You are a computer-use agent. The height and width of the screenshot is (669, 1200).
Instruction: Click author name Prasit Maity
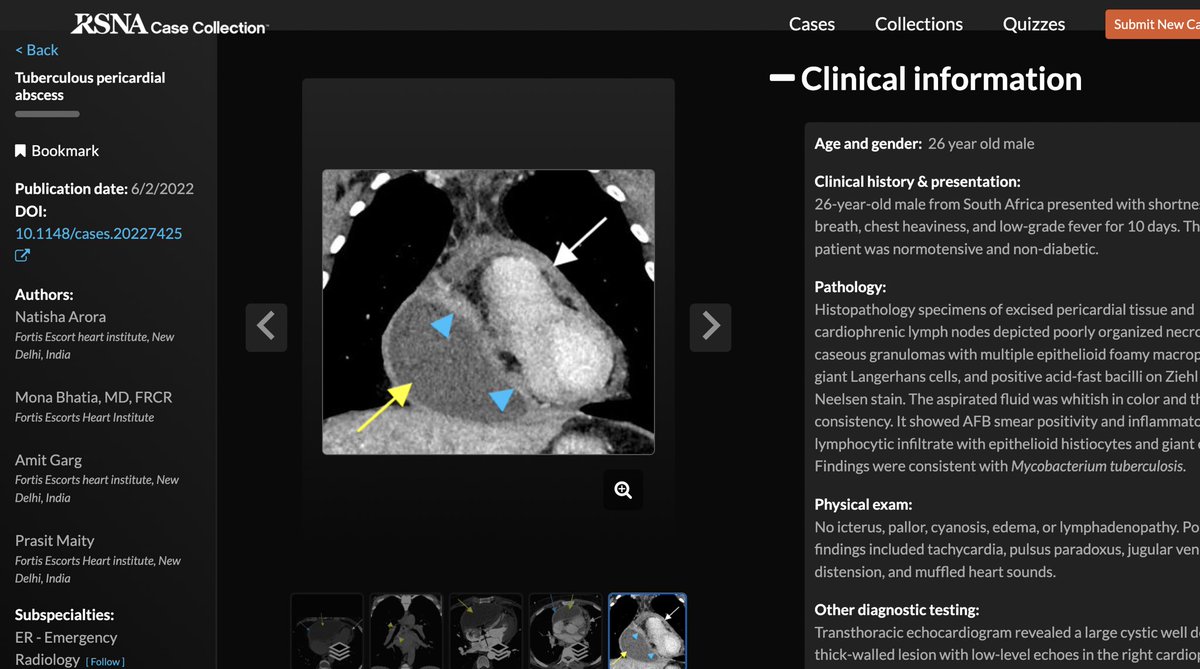55,541
